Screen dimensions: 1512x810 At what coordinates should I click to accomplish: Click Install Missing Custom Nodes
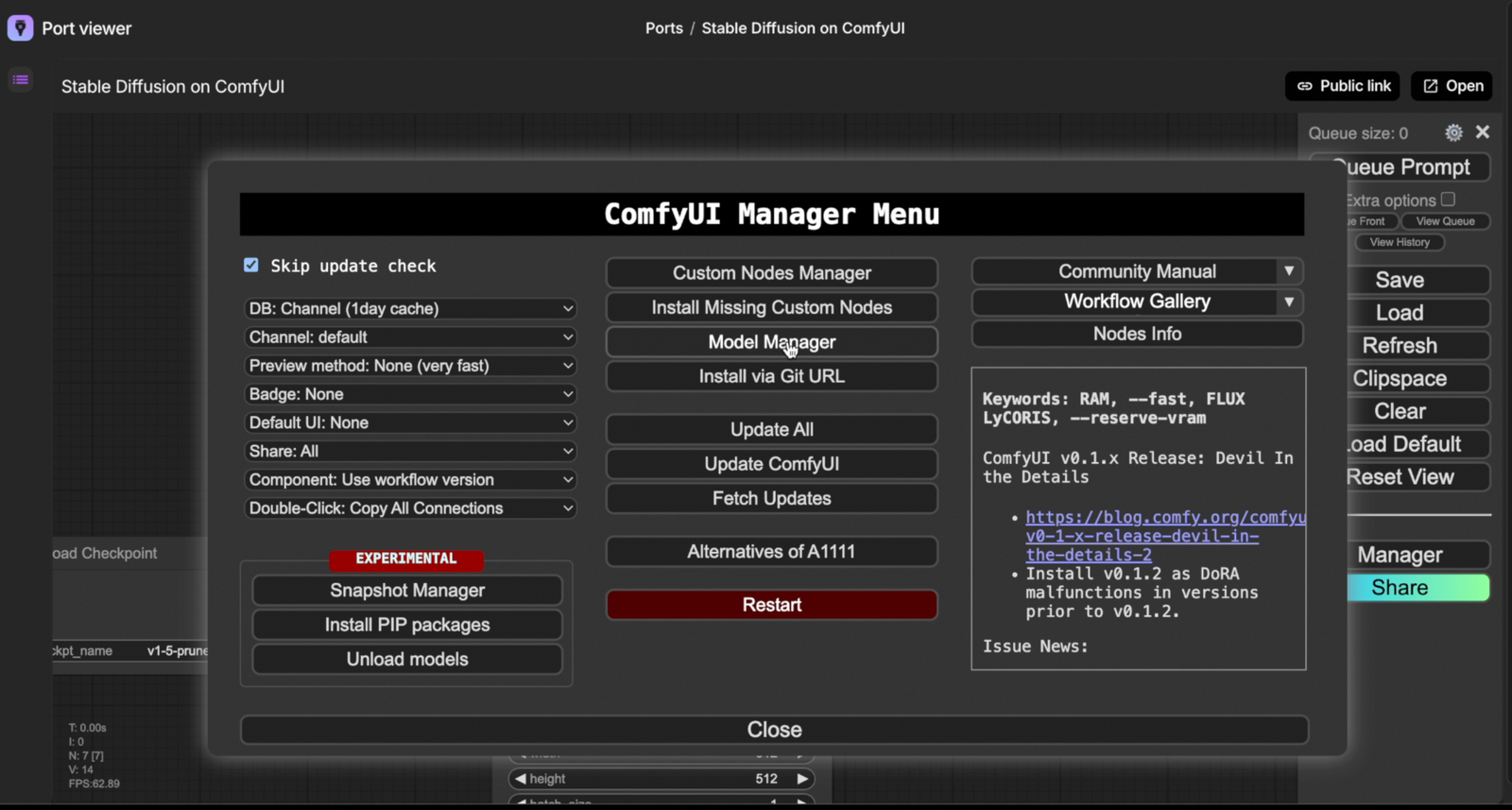[x=772, y=307]
